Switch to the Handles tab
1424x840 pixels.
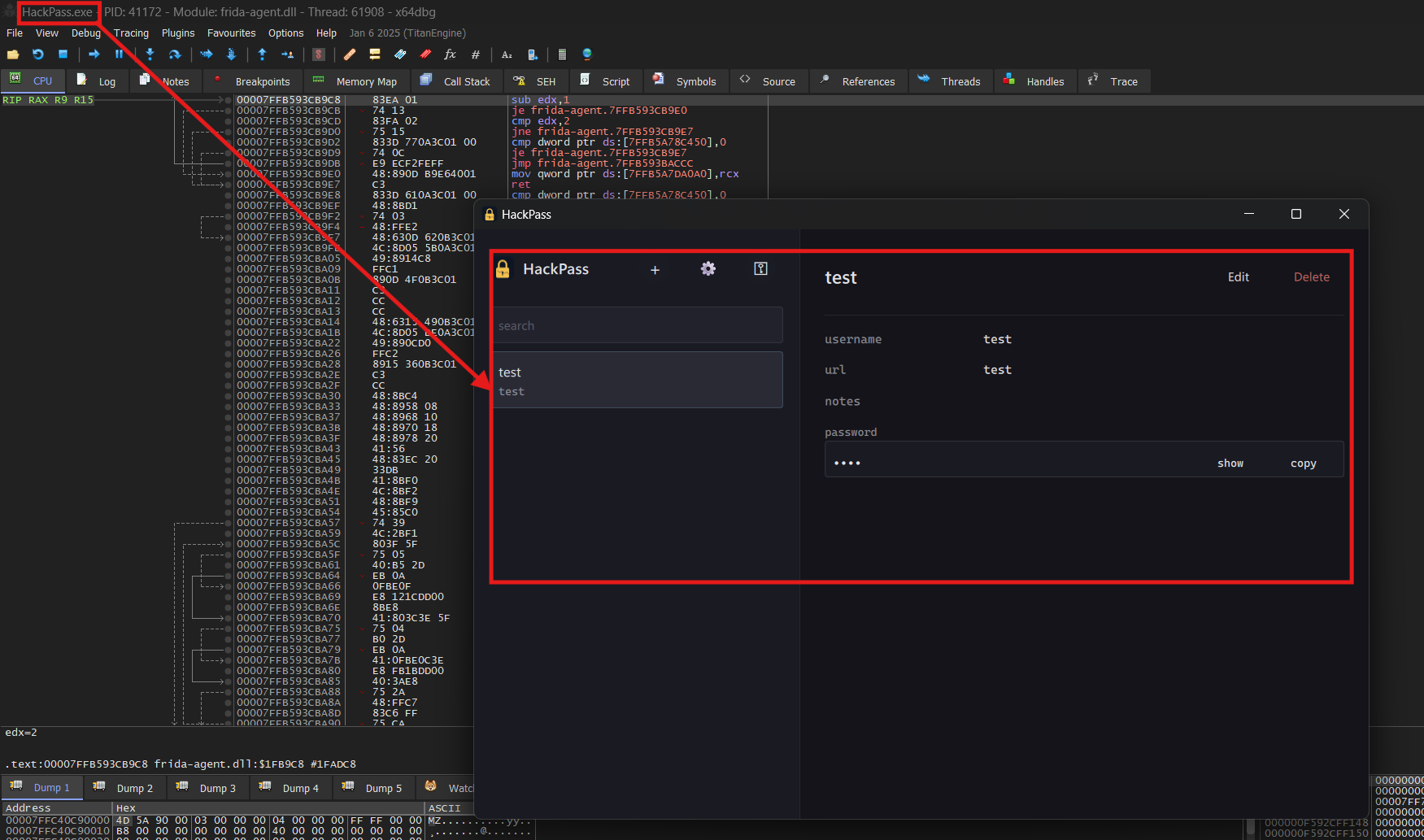pos(1034,81)
